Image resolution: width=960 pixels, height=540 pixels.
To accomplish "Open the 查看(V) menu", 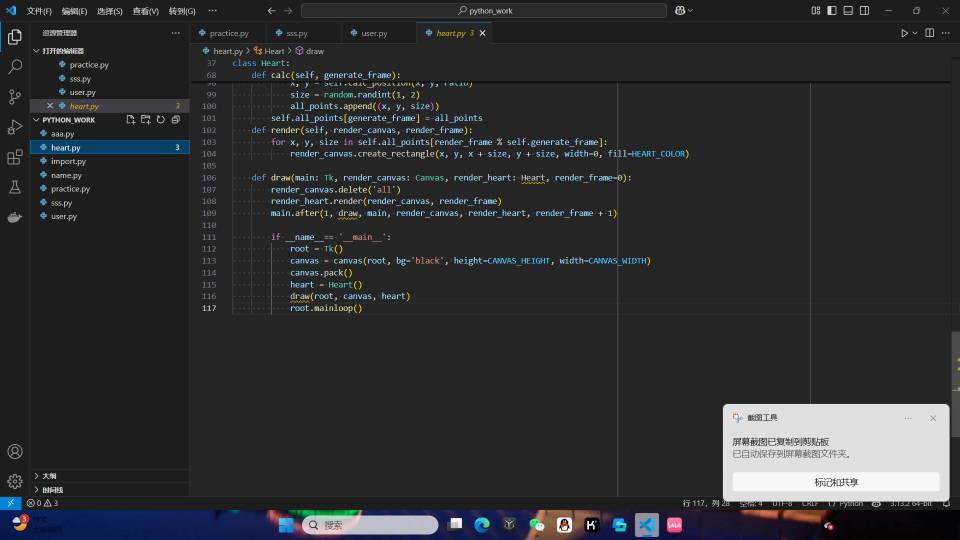I will 146,11.
